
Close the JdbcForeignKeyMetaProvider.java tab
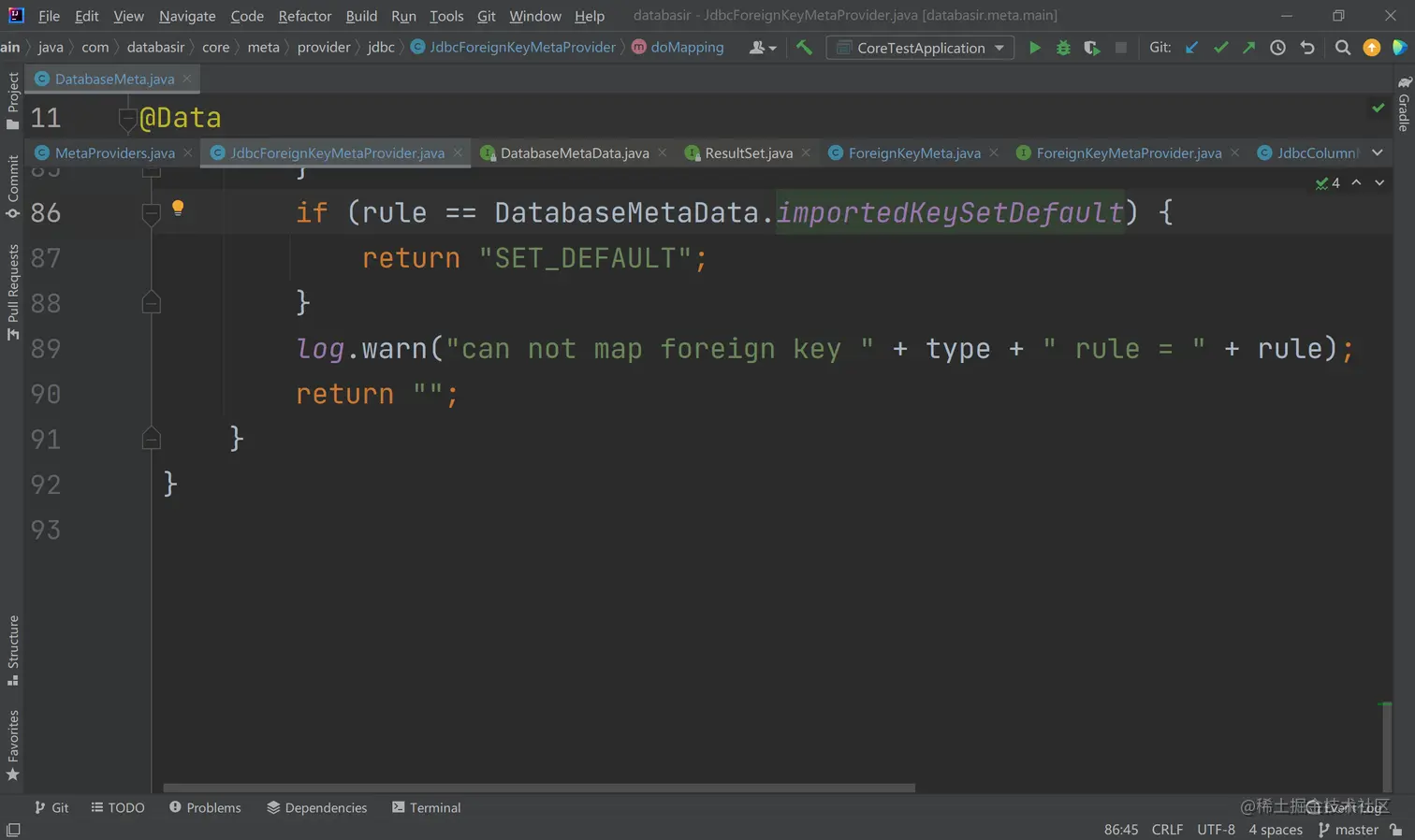[x=458, y=152]
